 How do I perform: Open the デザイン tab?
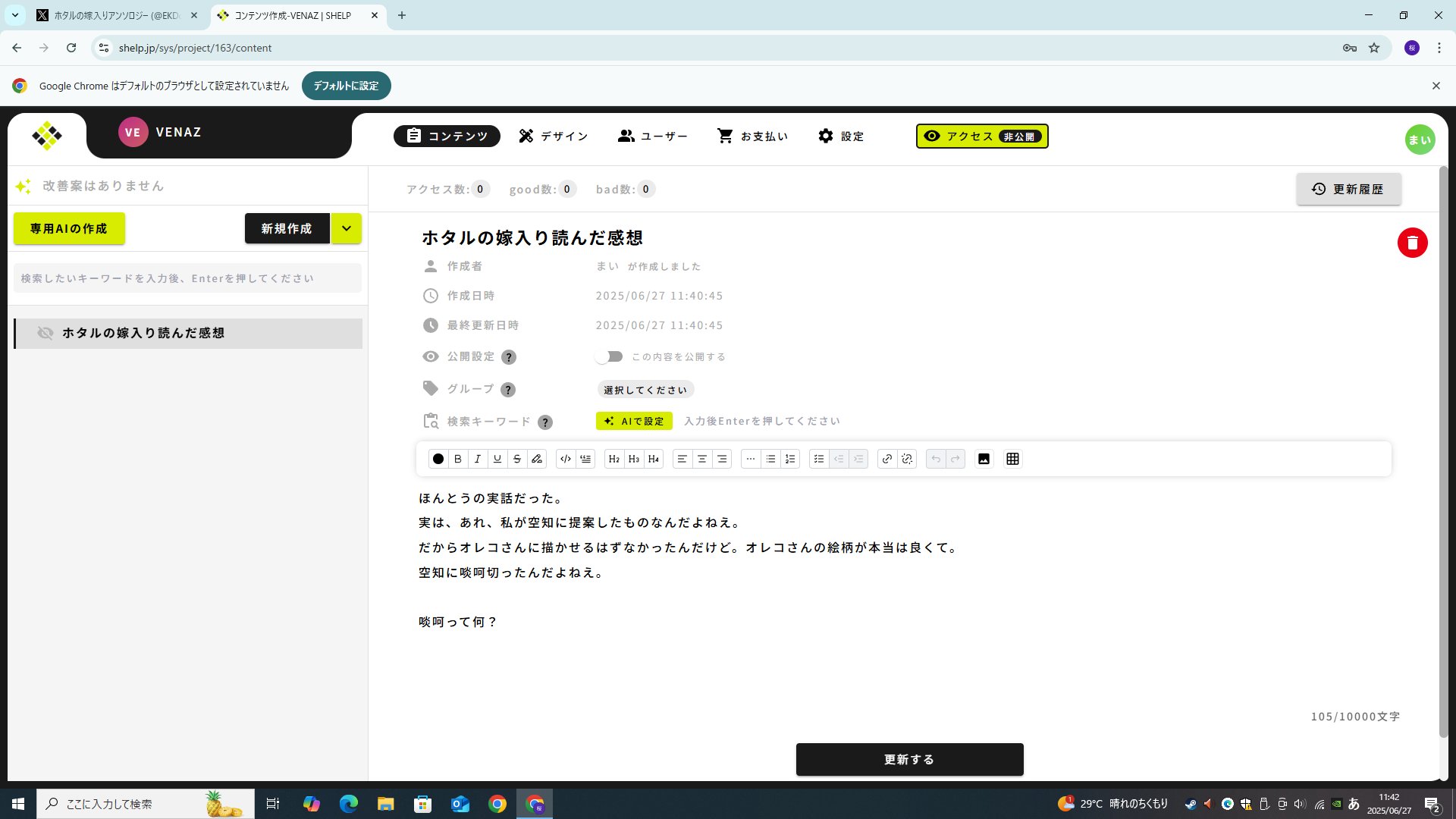pyautogui.click(x=553, y=136)
